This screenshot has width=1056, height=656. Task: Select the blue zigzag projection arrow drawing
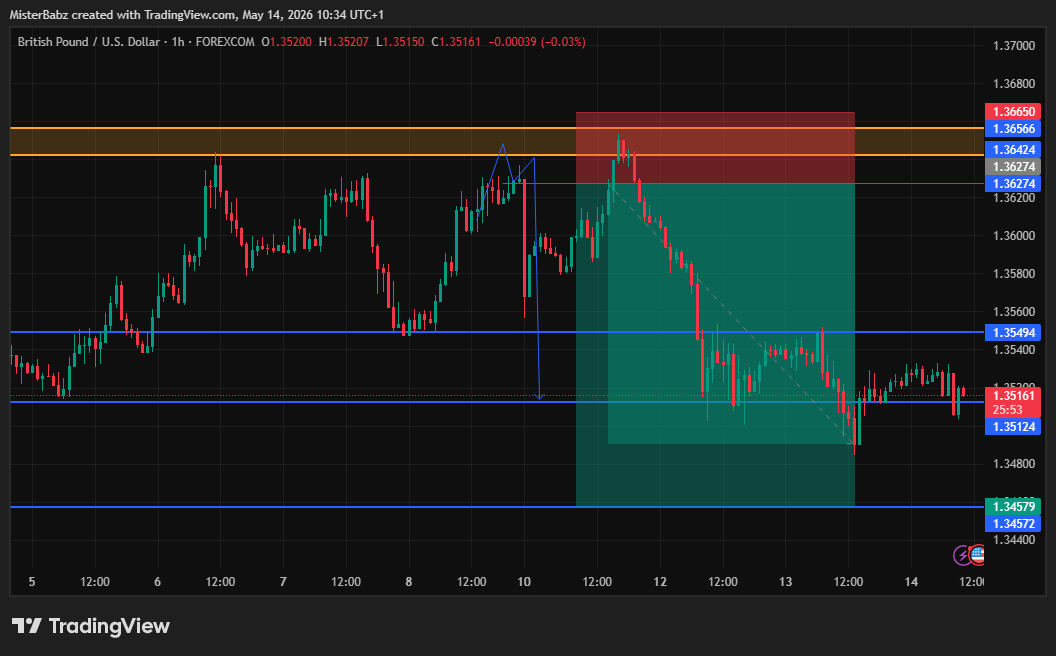coord(536,269)
